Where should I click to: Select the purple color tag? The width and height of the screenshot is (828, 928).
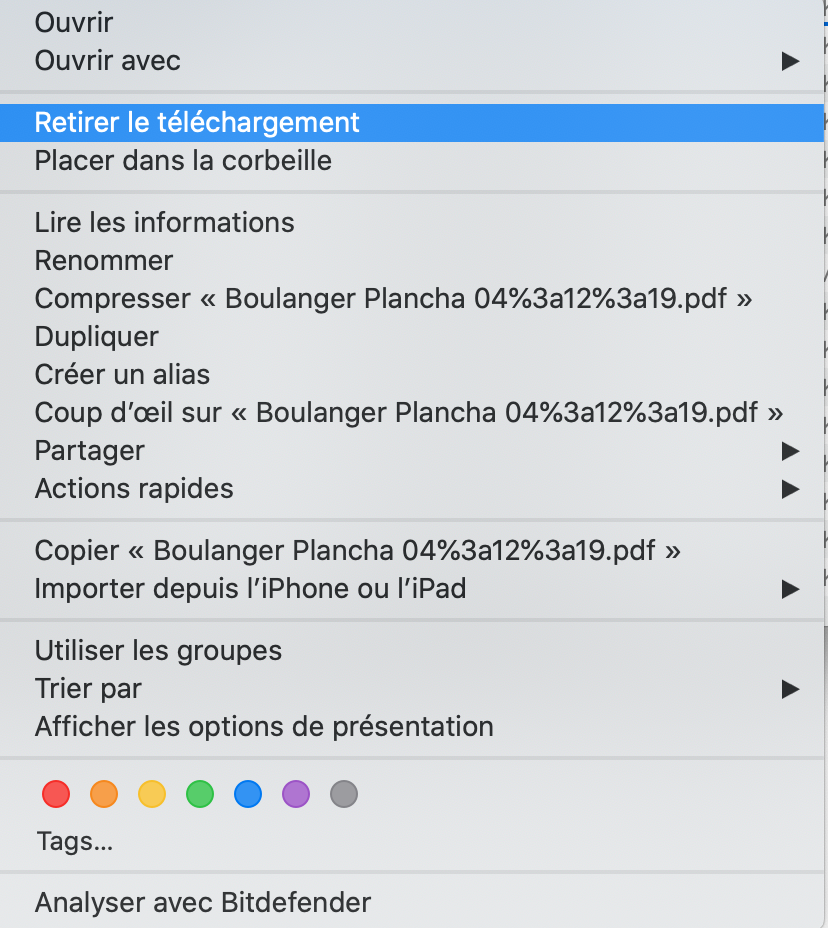coord(296,795)
